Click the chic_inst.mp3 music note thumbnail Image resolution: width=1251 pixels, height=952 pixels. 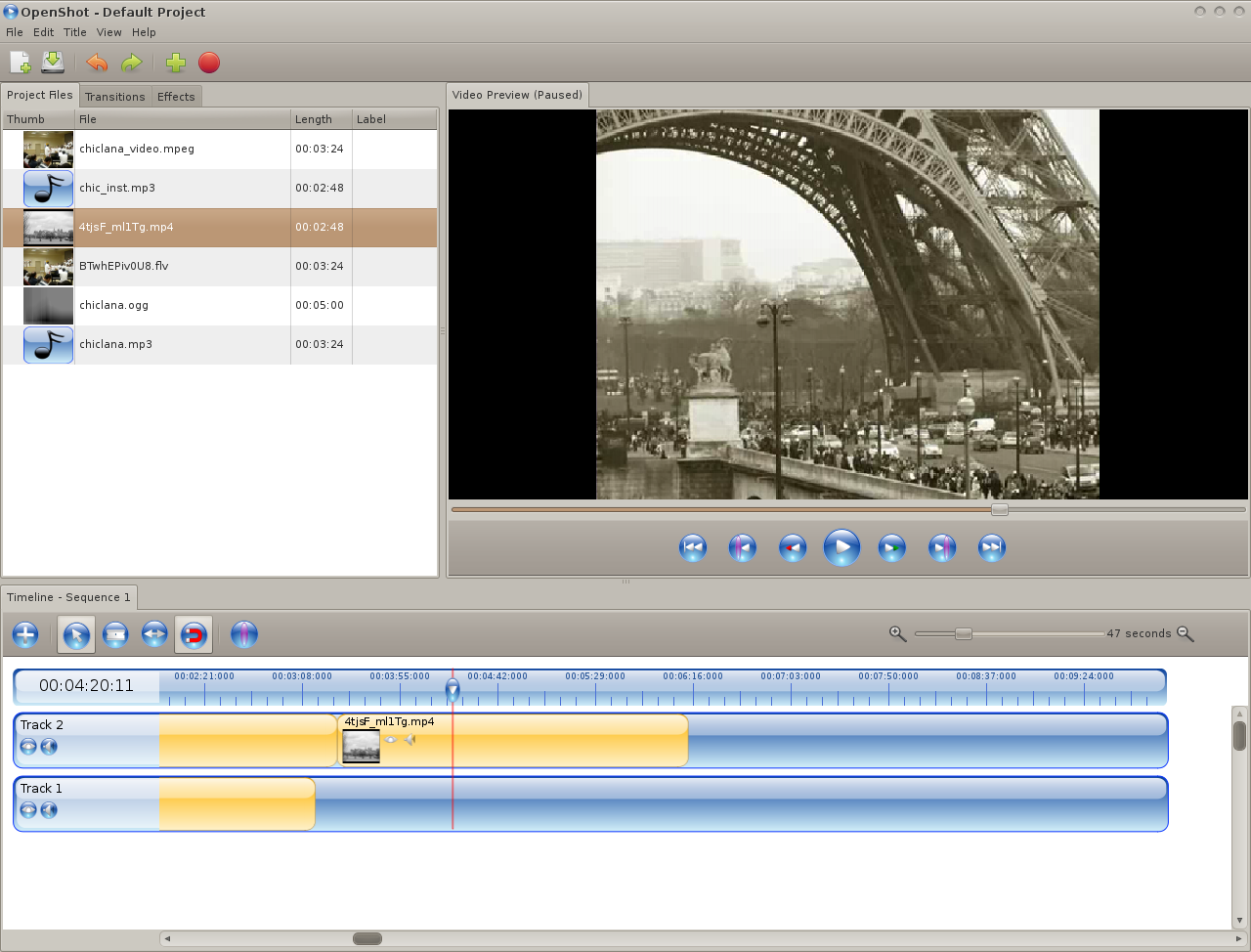(49, 189)
